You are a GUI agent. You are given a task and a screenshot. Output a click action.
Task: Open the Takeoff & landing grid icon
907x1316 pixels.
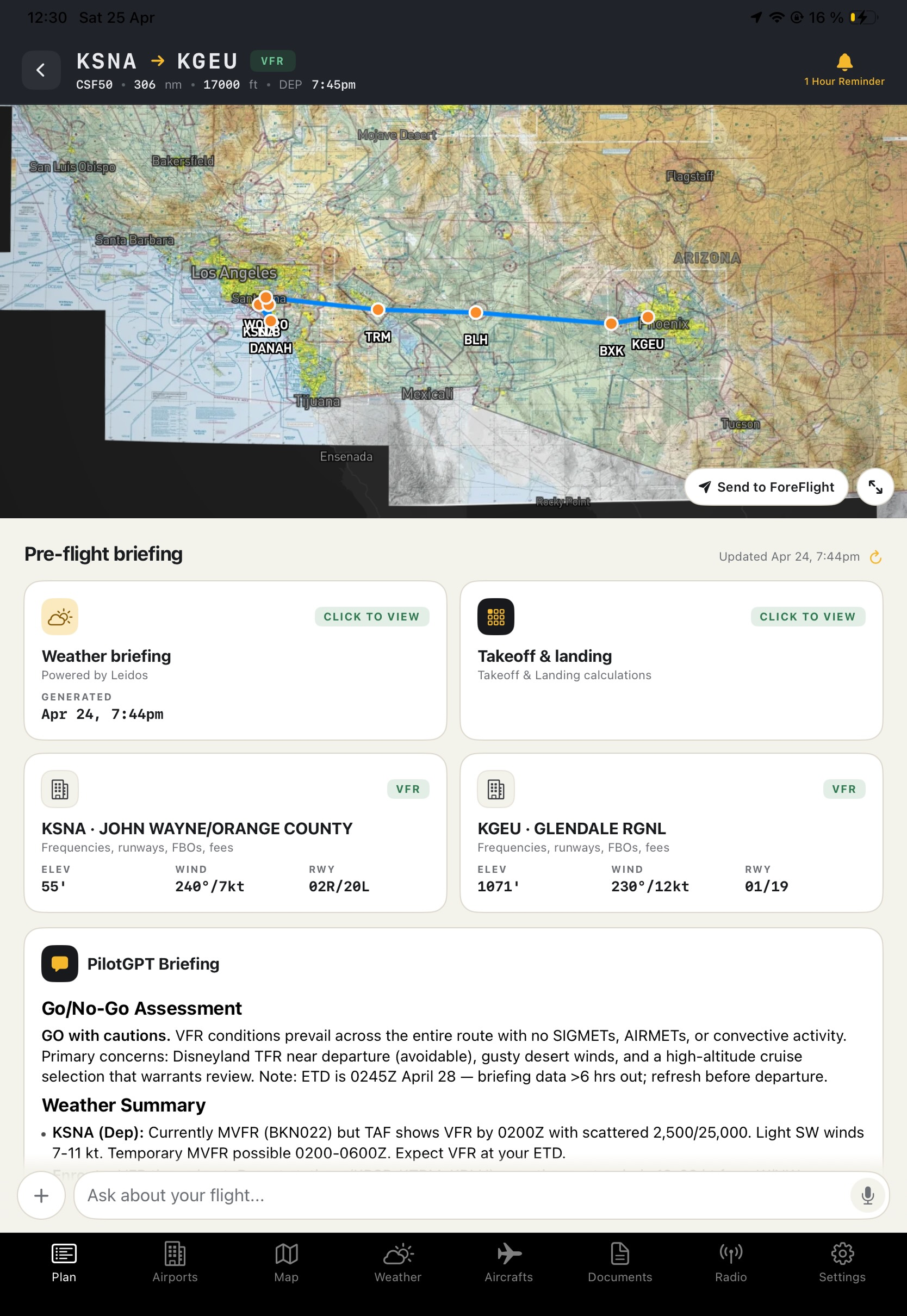pos(495,617)
